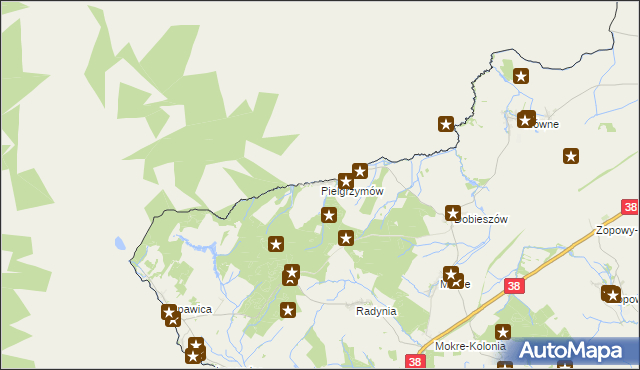The image size is (640, 370).
Task: Select the westernmost forest star marker north of Radynia
Action: [276, 244]
